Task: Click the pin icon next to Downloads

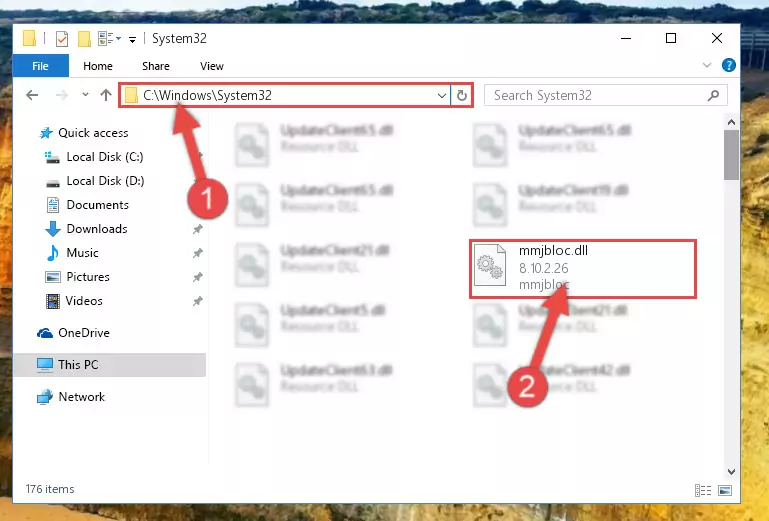Action: tap(197, 229)
